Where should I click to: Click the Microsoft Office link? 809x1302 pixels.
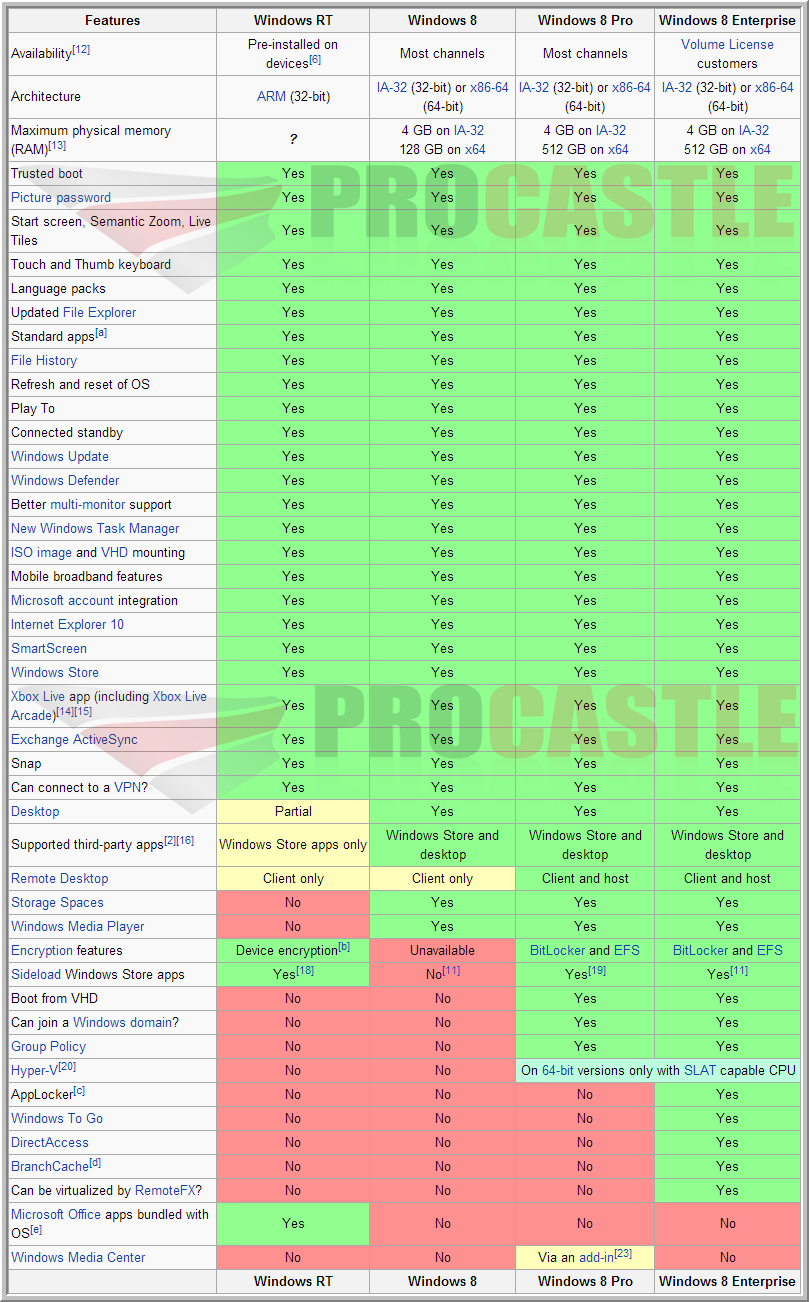57,1215
